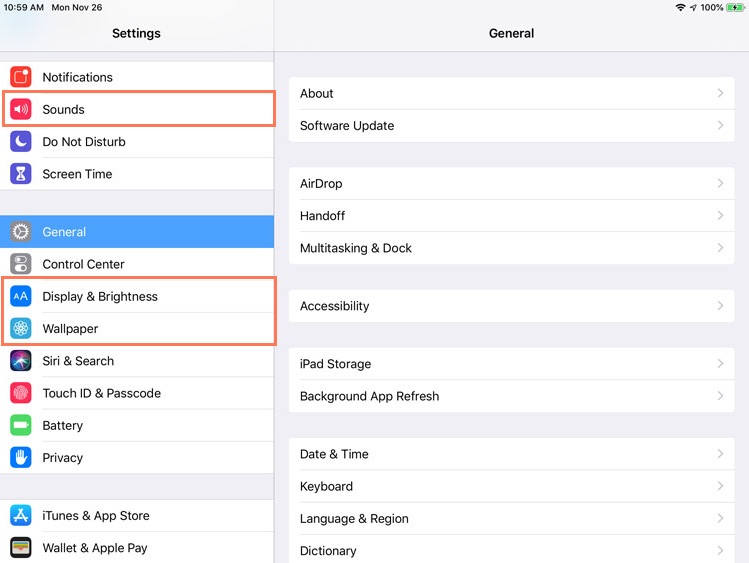Viewport: 749px width, 563px height.
Task: Open the iPad Storage row
Action: click(x=510, y=364)
